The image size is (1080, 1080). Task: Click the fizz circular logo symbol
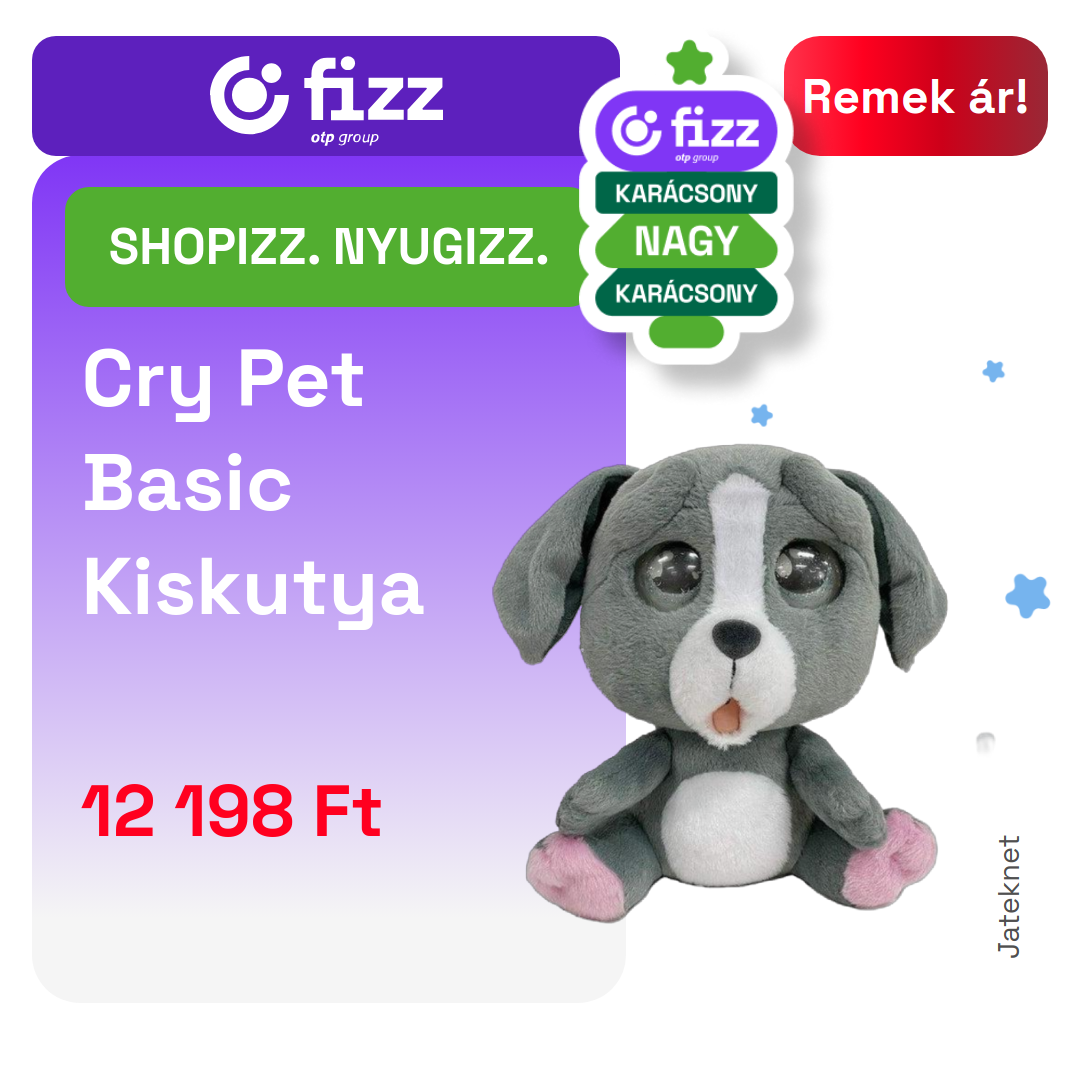pos(249,95)
